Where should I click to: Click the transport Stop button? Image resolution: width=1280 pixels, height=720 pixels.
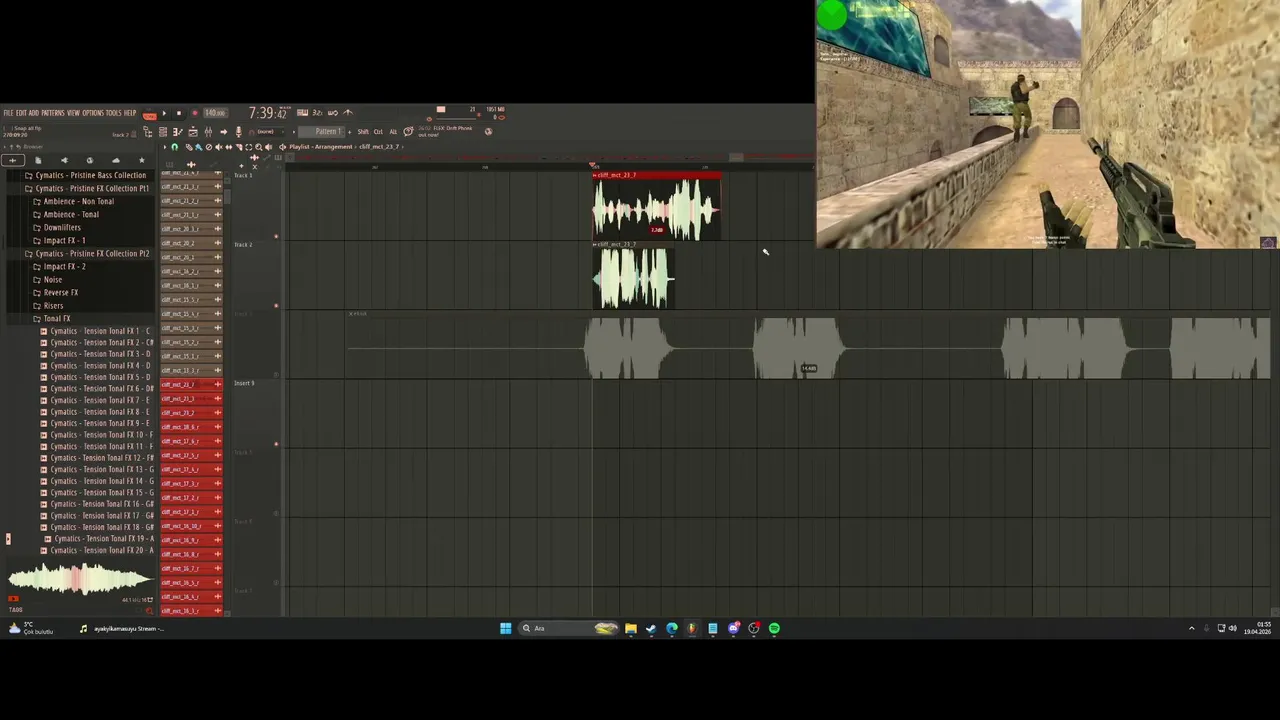[179, 113]
